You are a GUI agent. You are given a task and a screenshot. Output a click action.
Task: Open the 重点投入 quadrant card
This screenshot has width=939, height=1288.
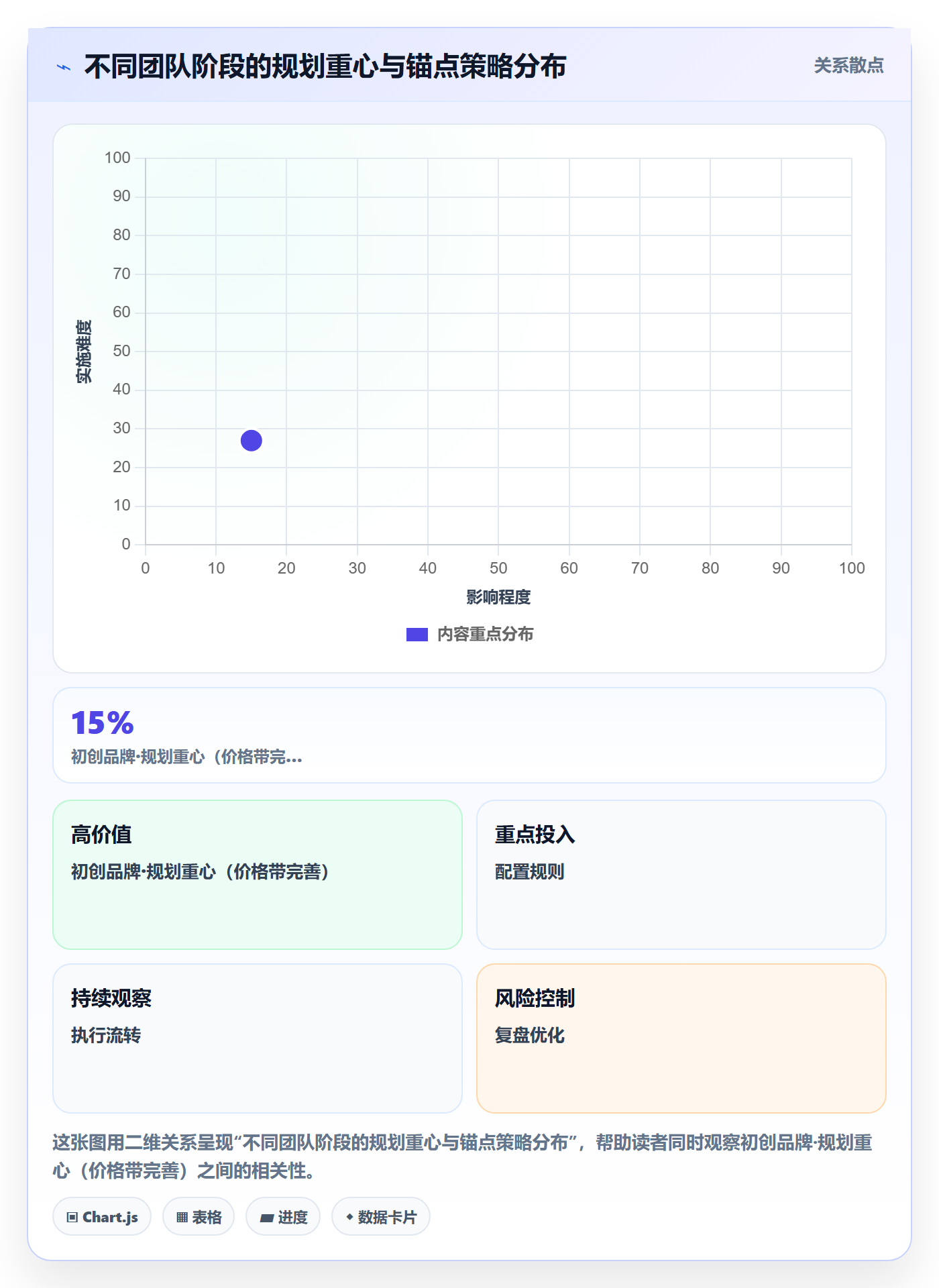(x=681, y=875)
